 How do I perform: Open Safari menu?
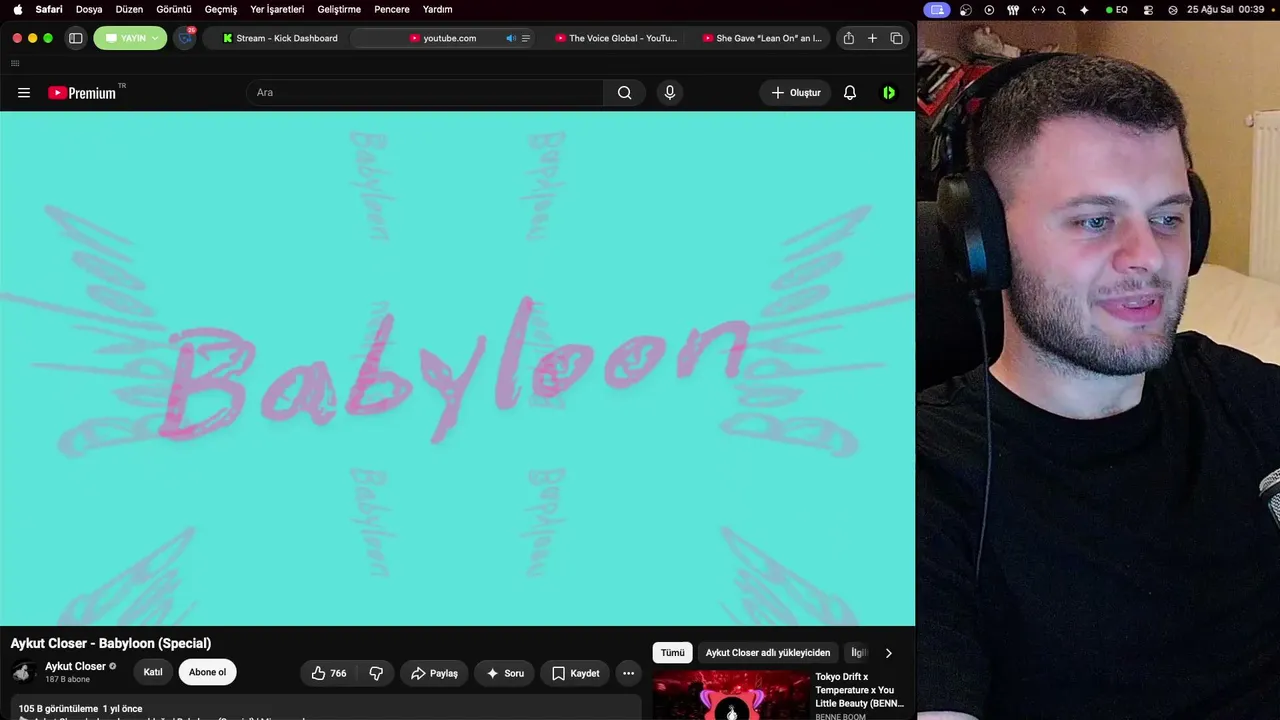[x=49, y=9]
